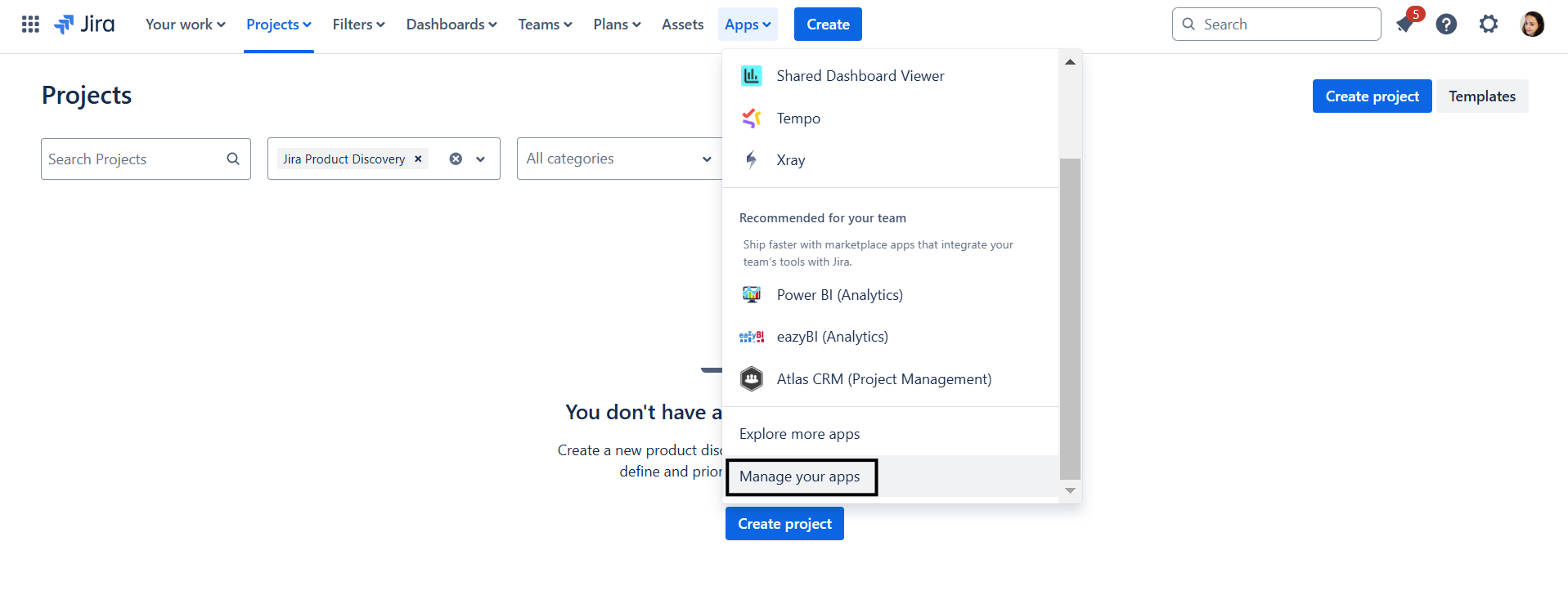The height and width of the screenshot is (595, 1568).
Task: Click the Apps menu scroll-up arrow
Action: [1070, 62]
